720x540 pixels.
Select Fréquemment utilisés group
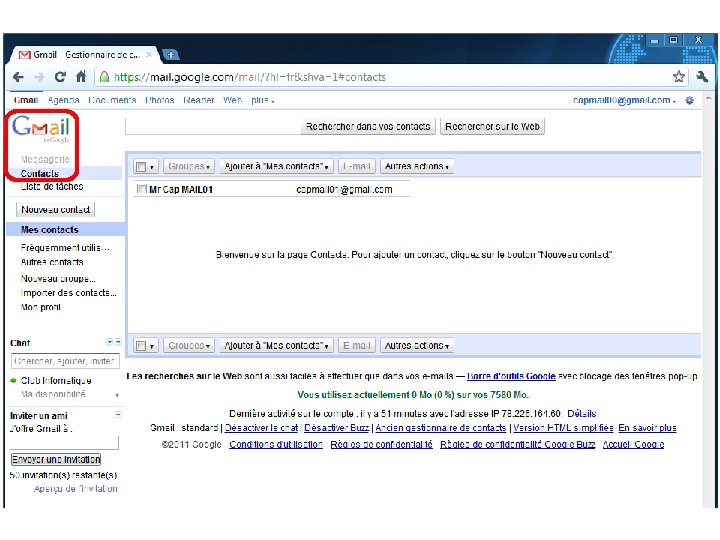tap(65, 248)
